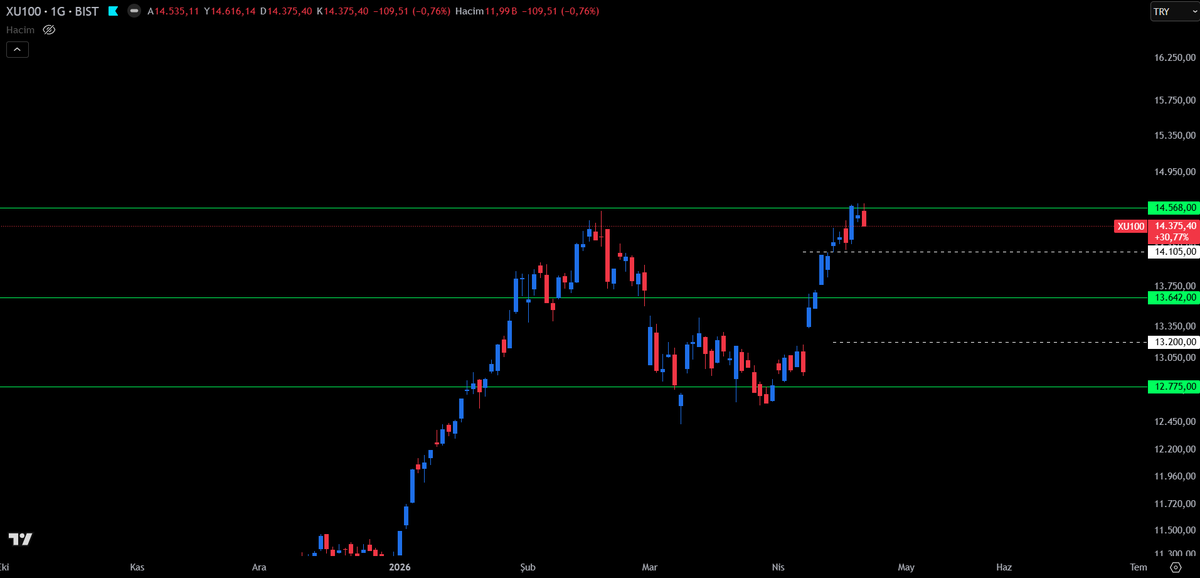The image size is (1200, 578).
Task: Click the red XU100 symbol tag on the price axis
Action: pos(1130,227)
